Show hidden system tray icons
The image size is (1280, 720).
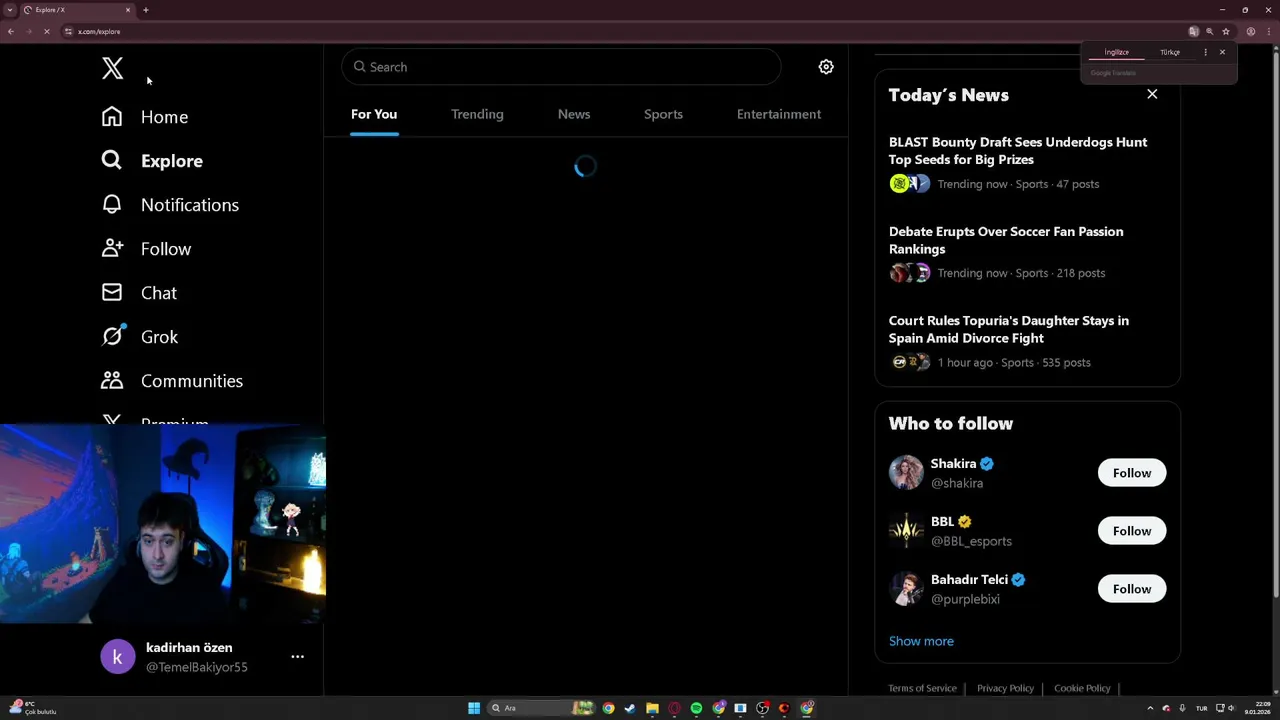(1150, 708)
